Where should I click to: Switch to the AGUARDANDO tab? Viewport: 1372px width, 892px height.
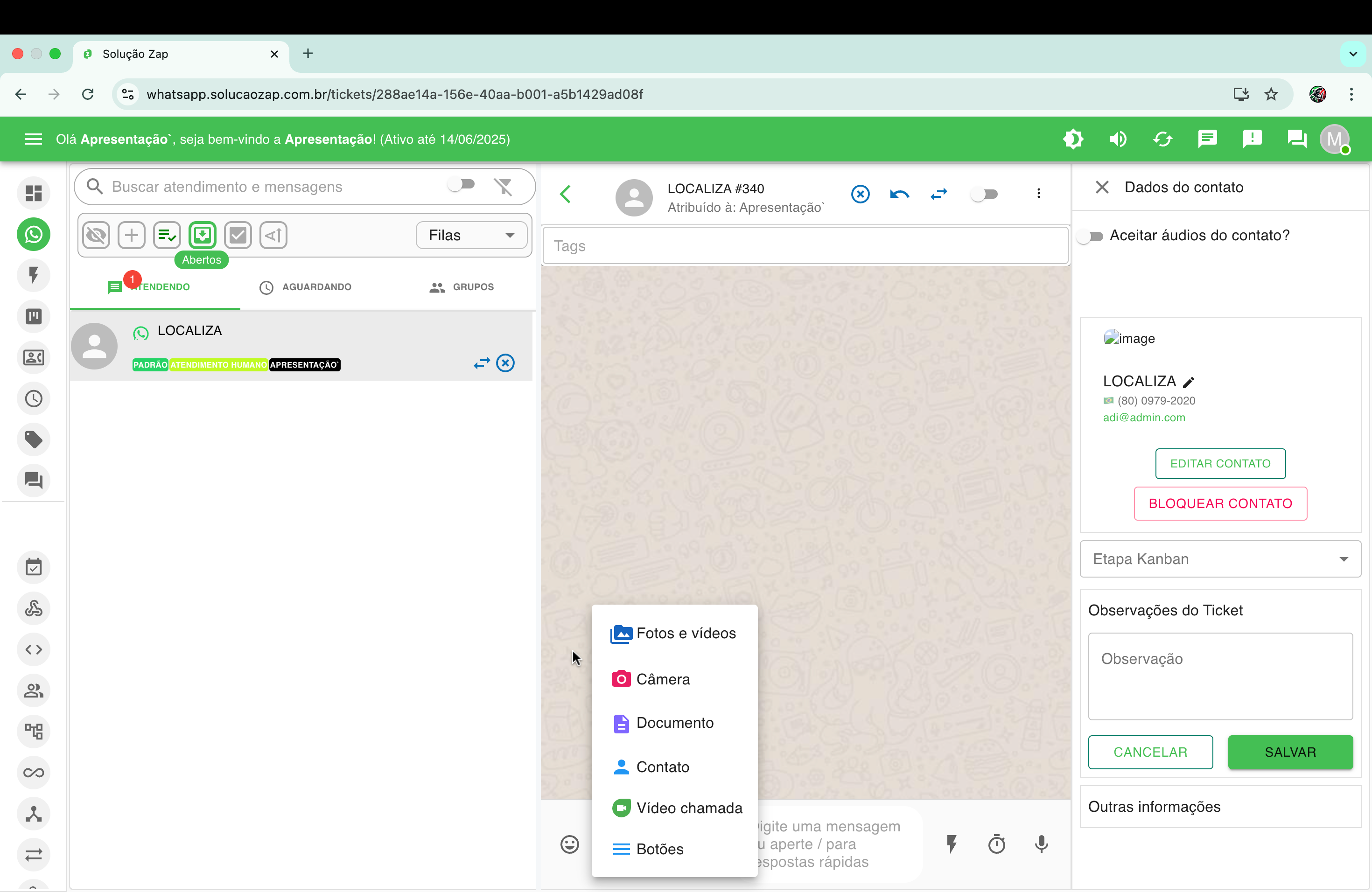tap(306, 287)
